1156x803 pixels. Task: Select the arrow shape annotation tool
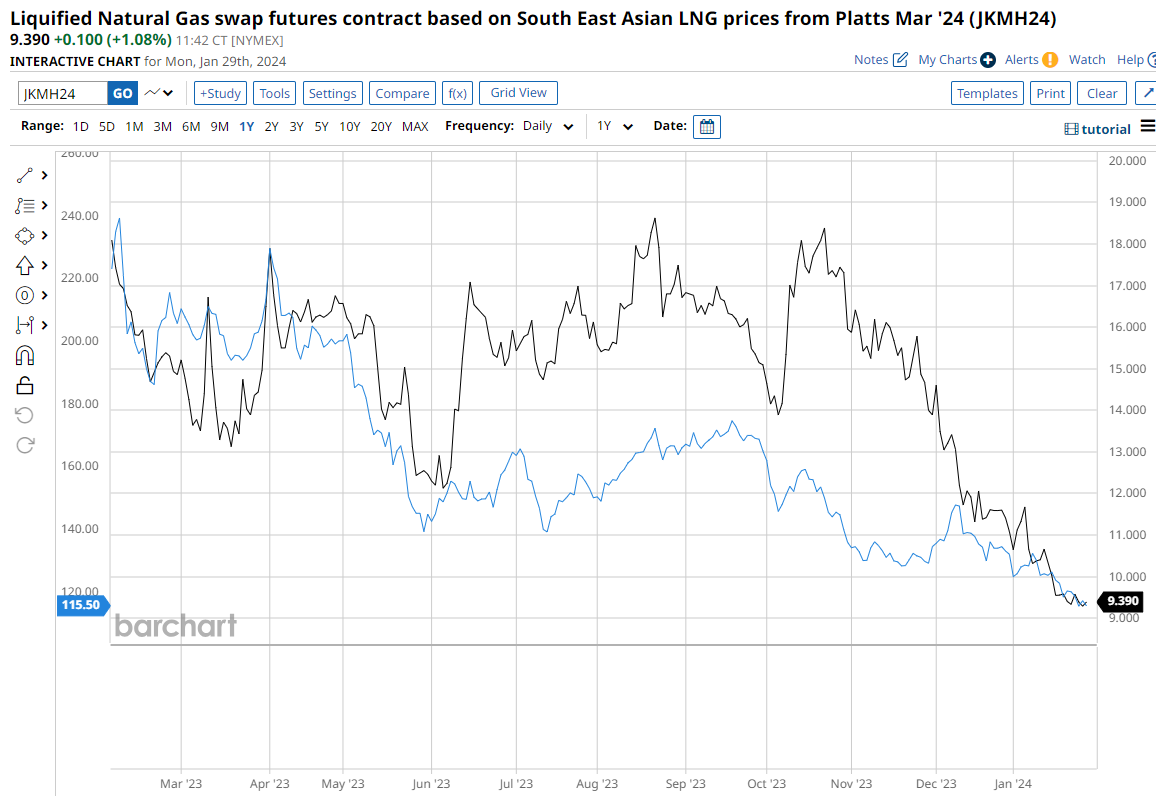pos(25,265)
